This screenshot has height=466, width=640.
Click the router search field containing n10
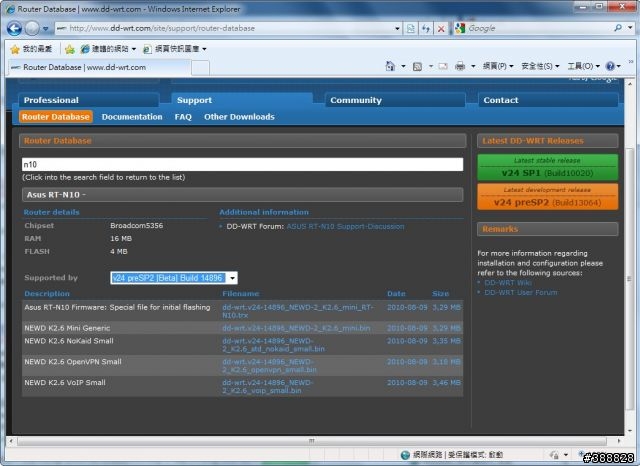pos(242,164)
